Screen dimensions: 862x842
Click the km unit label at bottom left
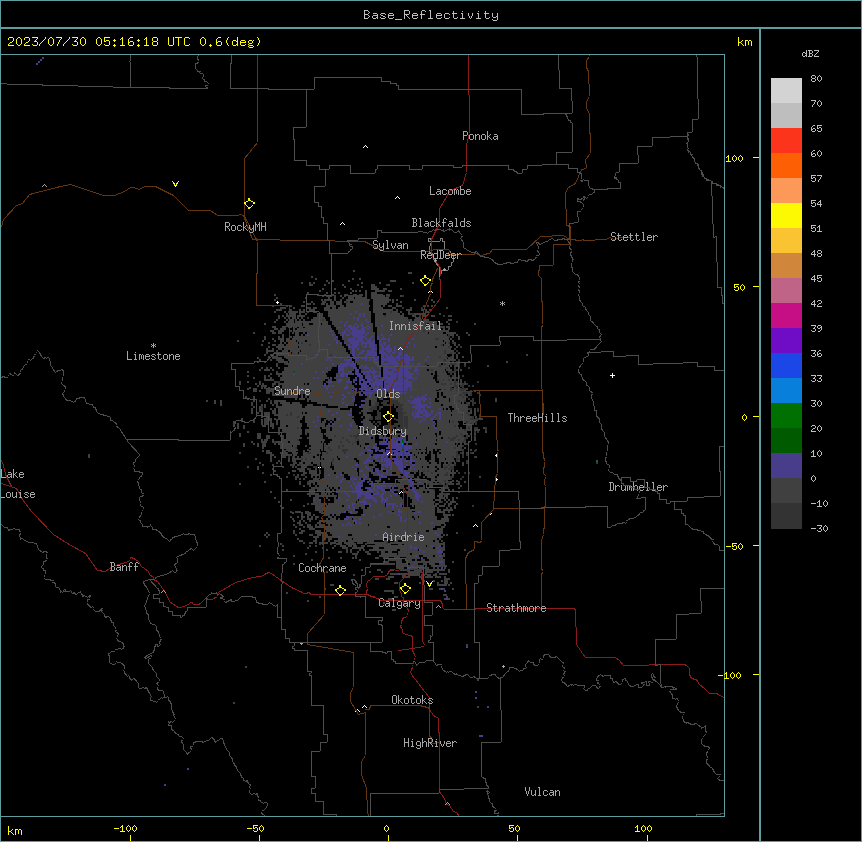point(15,830)
